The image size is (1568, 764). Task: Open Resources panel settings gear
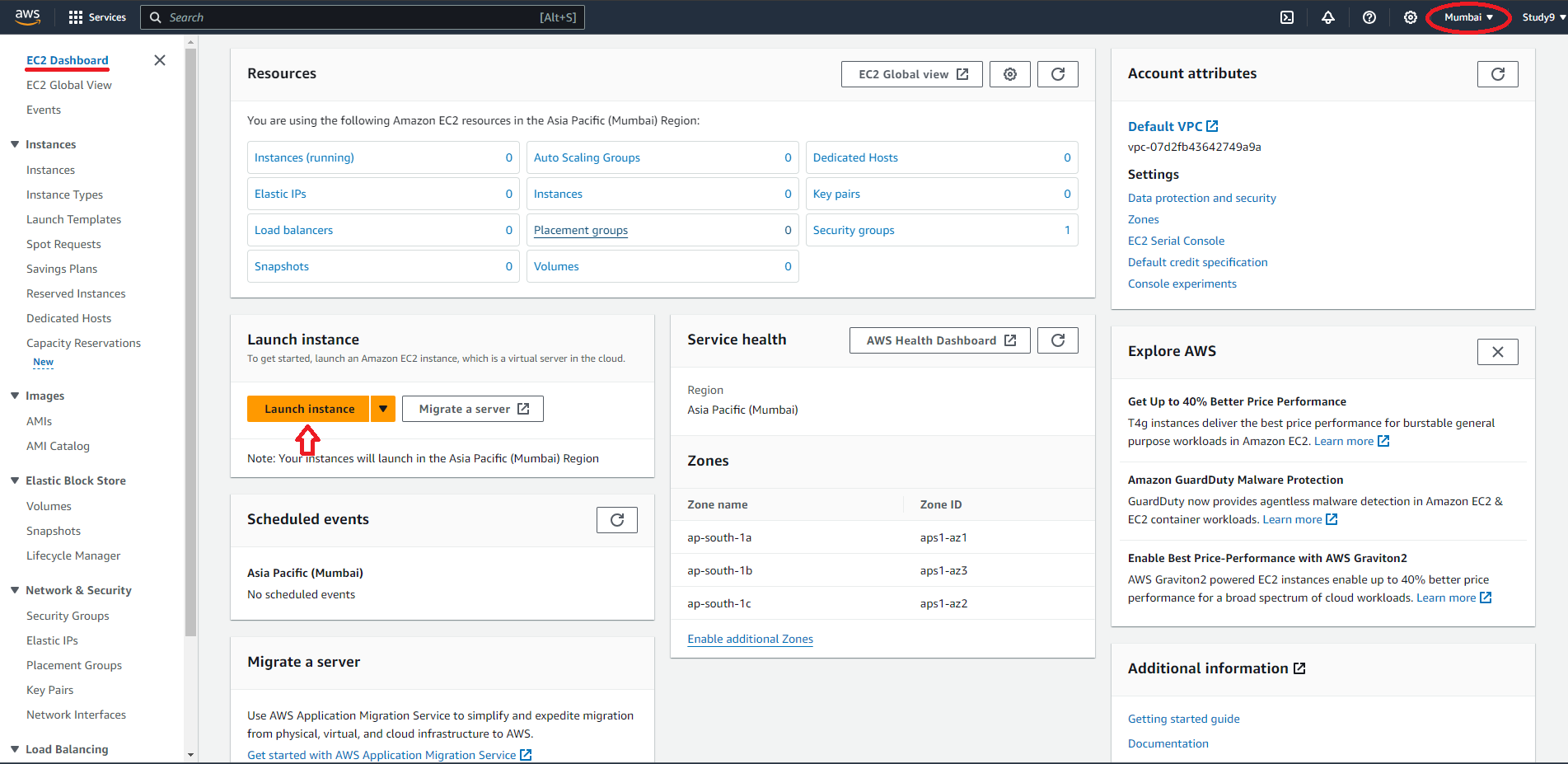tap(1010, 74)
